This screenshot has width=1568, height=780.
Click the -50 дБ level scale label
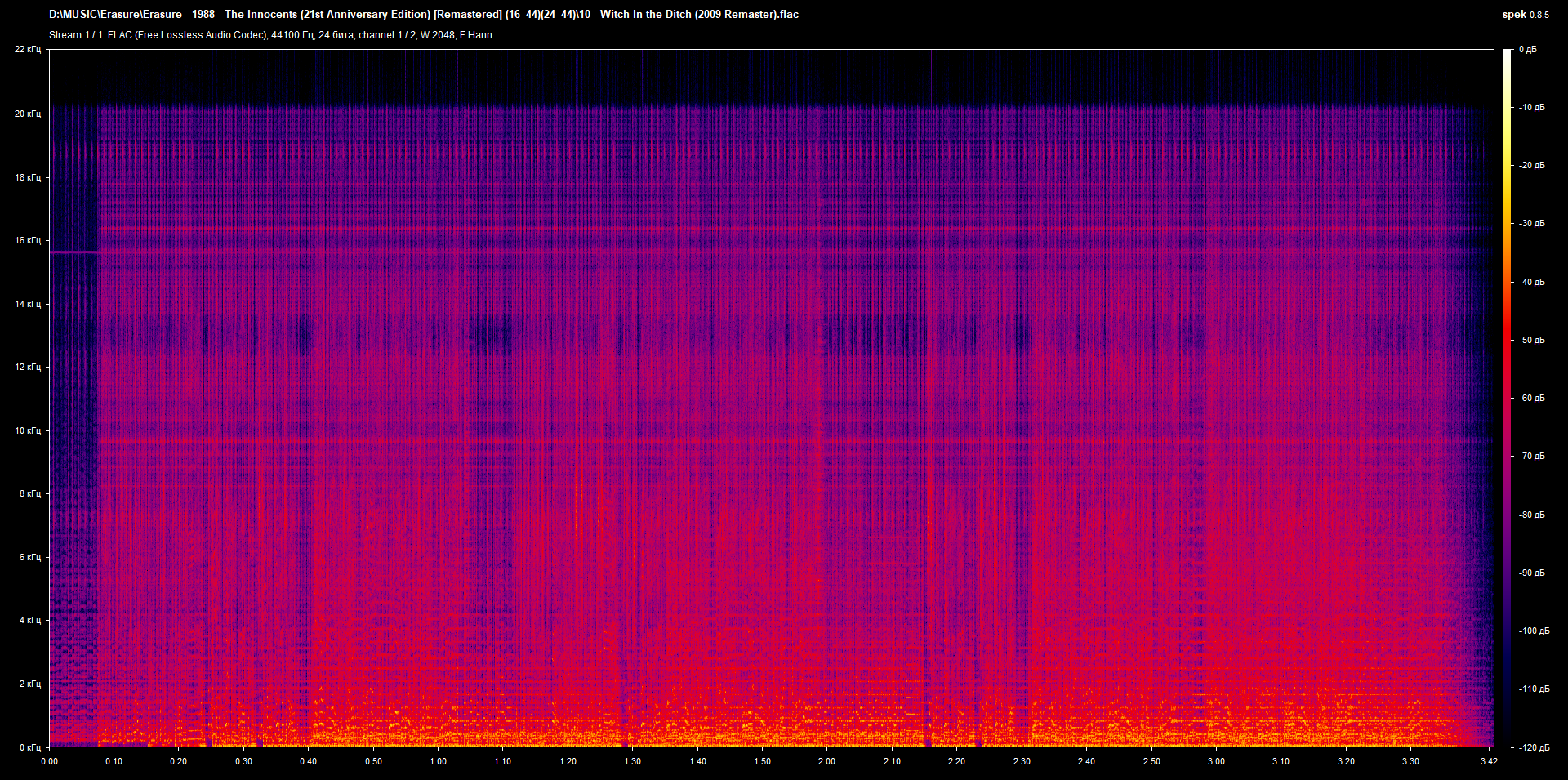pos(1531,340)
